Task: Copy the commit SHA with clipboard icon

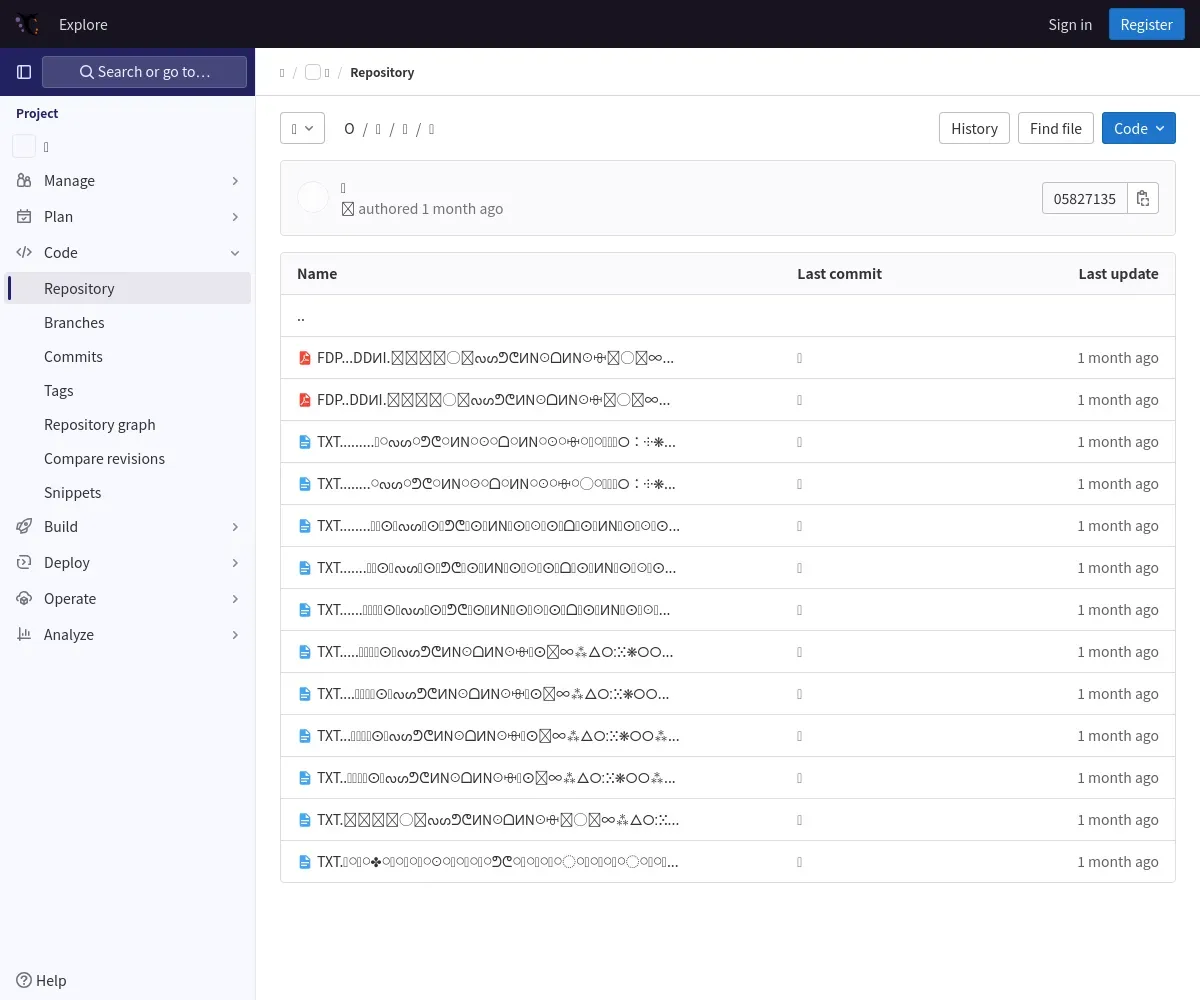Action: tap(1143, 198)
